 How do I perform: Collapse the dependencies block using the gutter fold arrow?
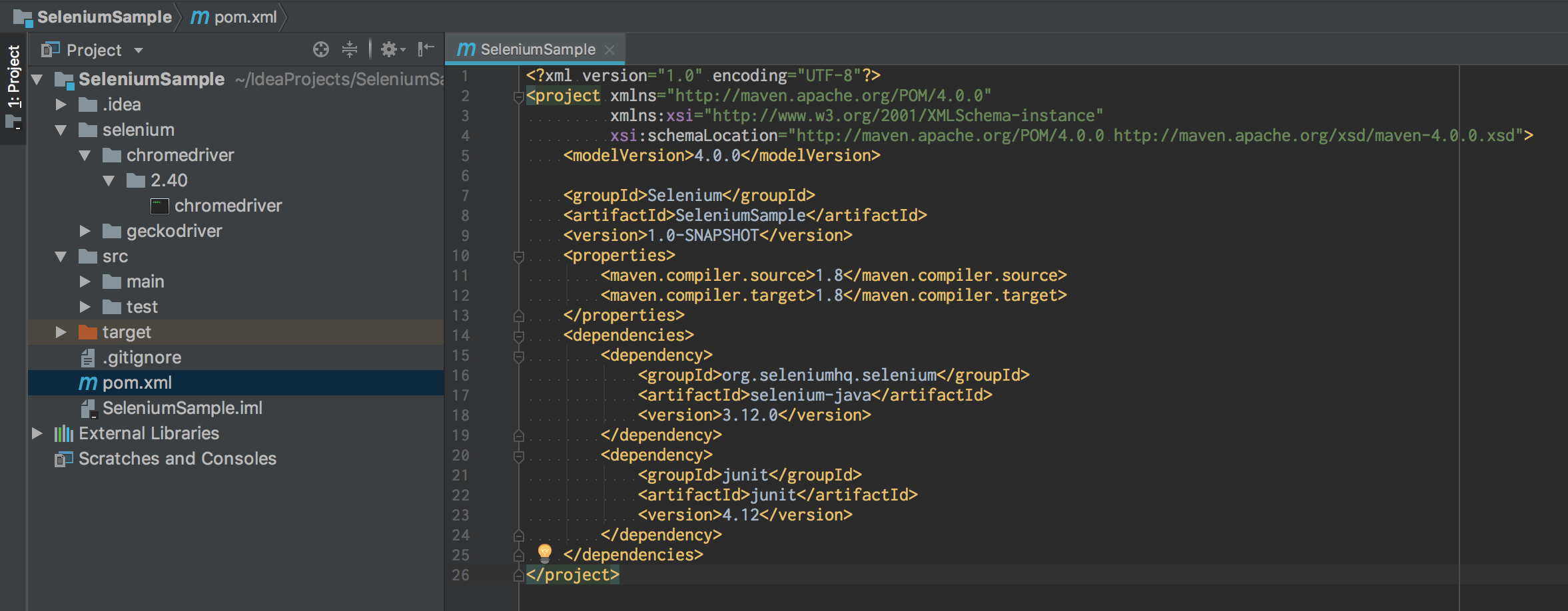(x=518, y=335)
